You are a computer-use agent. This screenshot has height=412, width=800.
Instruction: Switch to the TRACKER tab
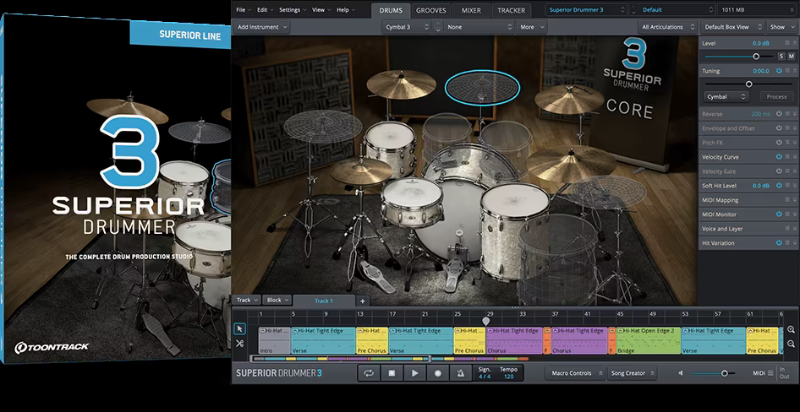(x=511, y=10)
